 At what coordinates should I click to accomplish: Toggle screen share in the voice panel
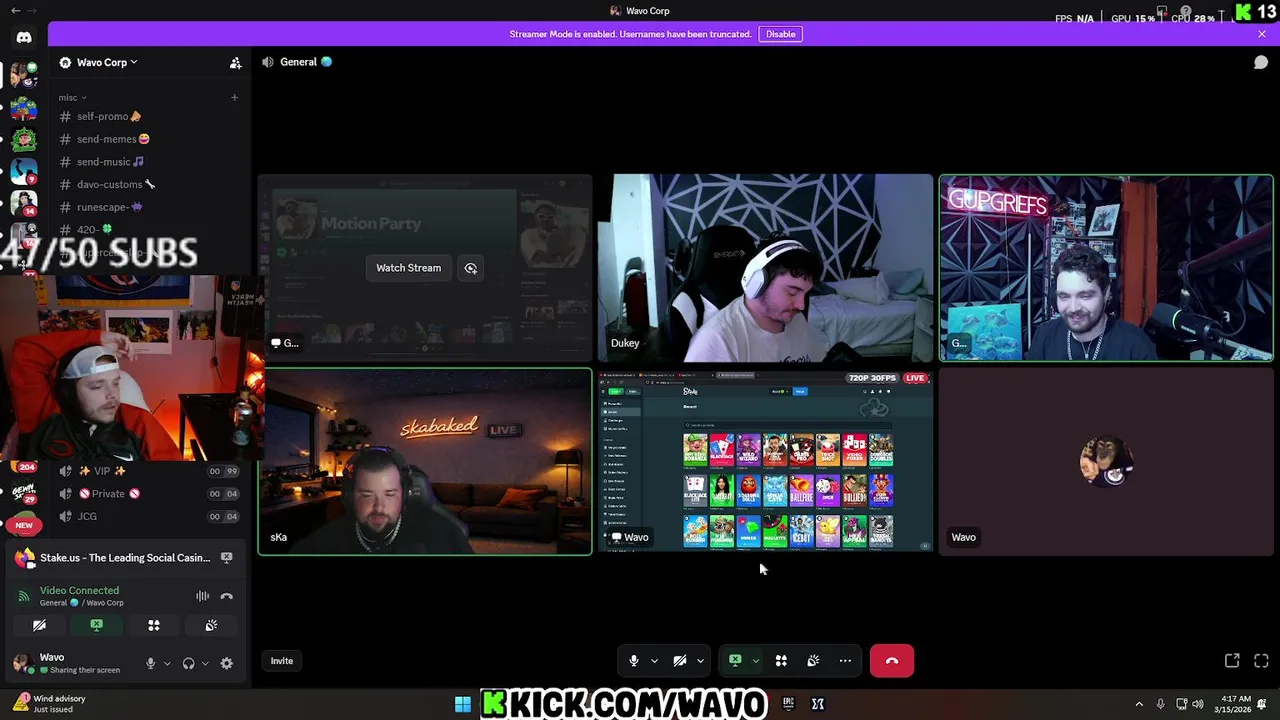(x=97, y=625)
